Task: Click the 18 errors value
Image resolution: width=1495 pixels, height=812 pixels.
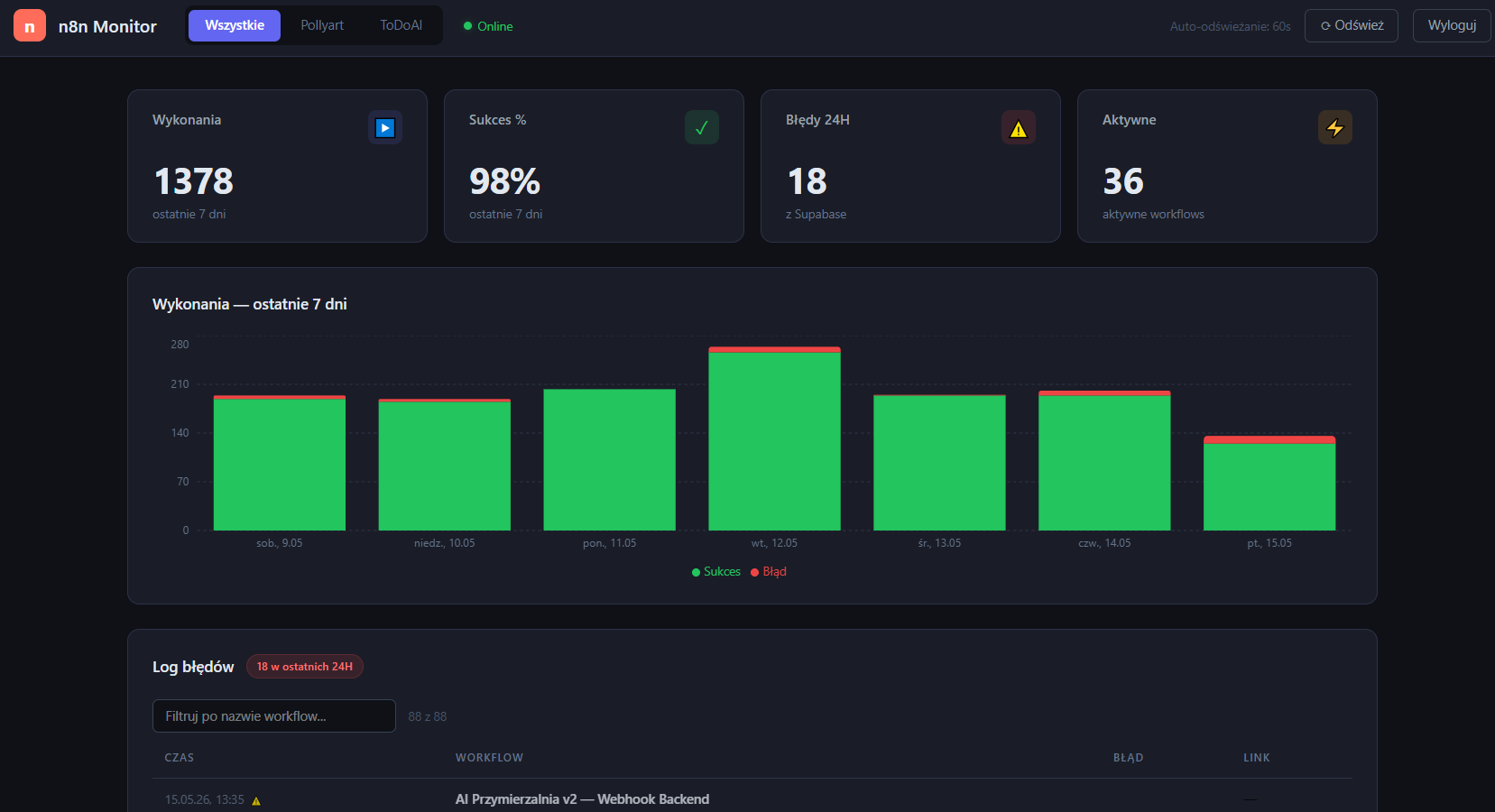Action: pos(807,181)
